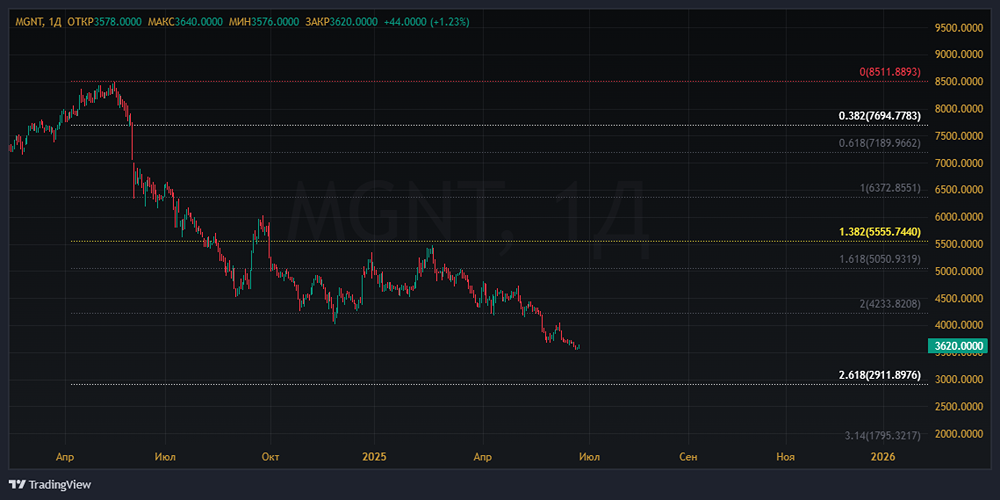1000x500 pixels.
Task: Click the Ноя time axis label
Action: point(786,457)
